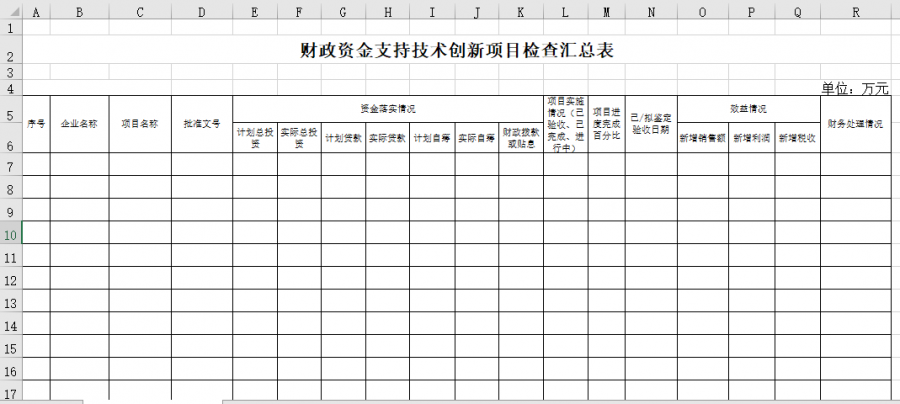Select entire column M via its header
This screenshot has width=900, height=404.
[607, 13]
